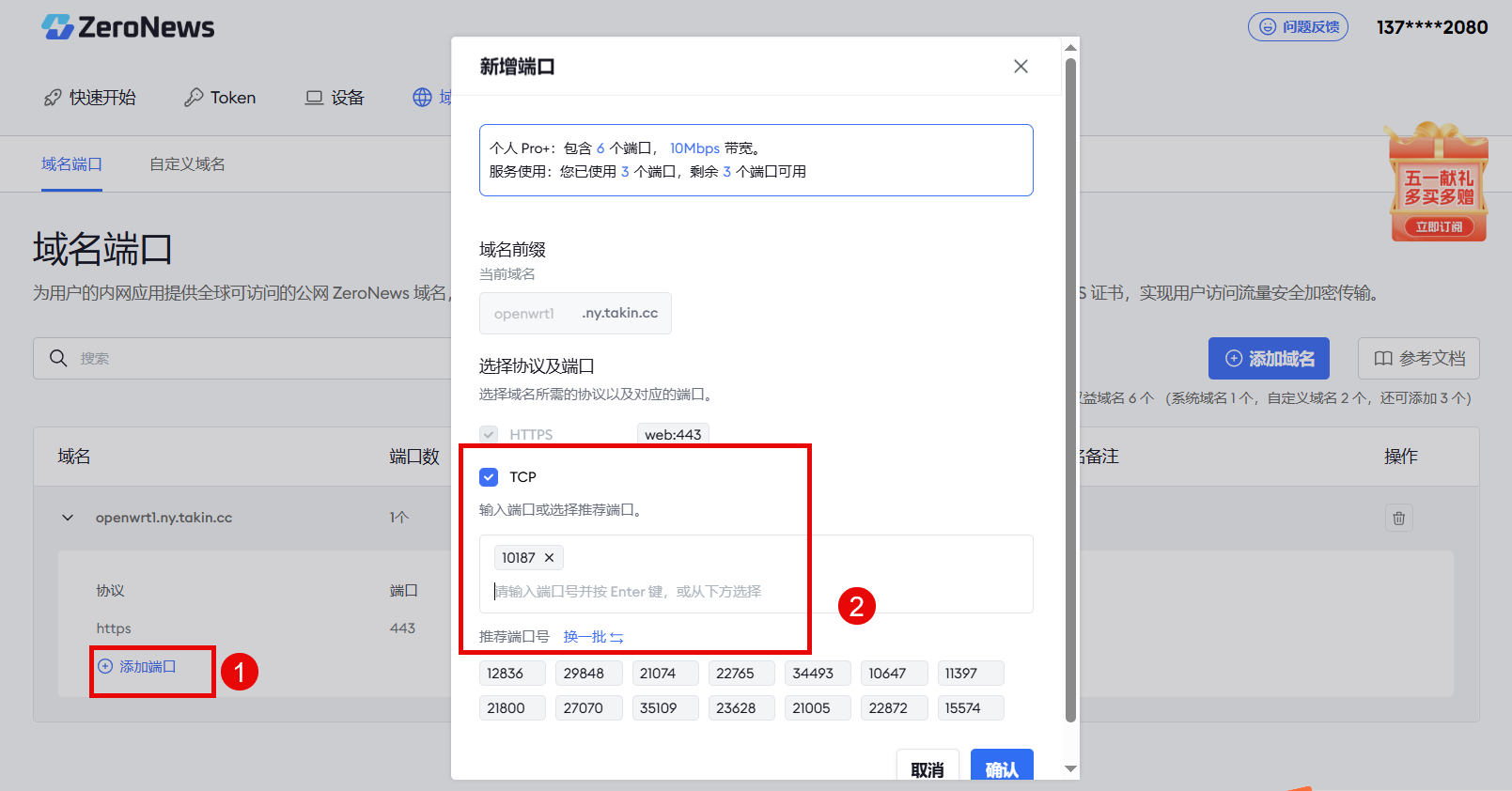Image resolution: width=1512 pixels, height=791 pixels.
Task: Open the 问题反馈 feedback button
Action: click(1298, 27)
